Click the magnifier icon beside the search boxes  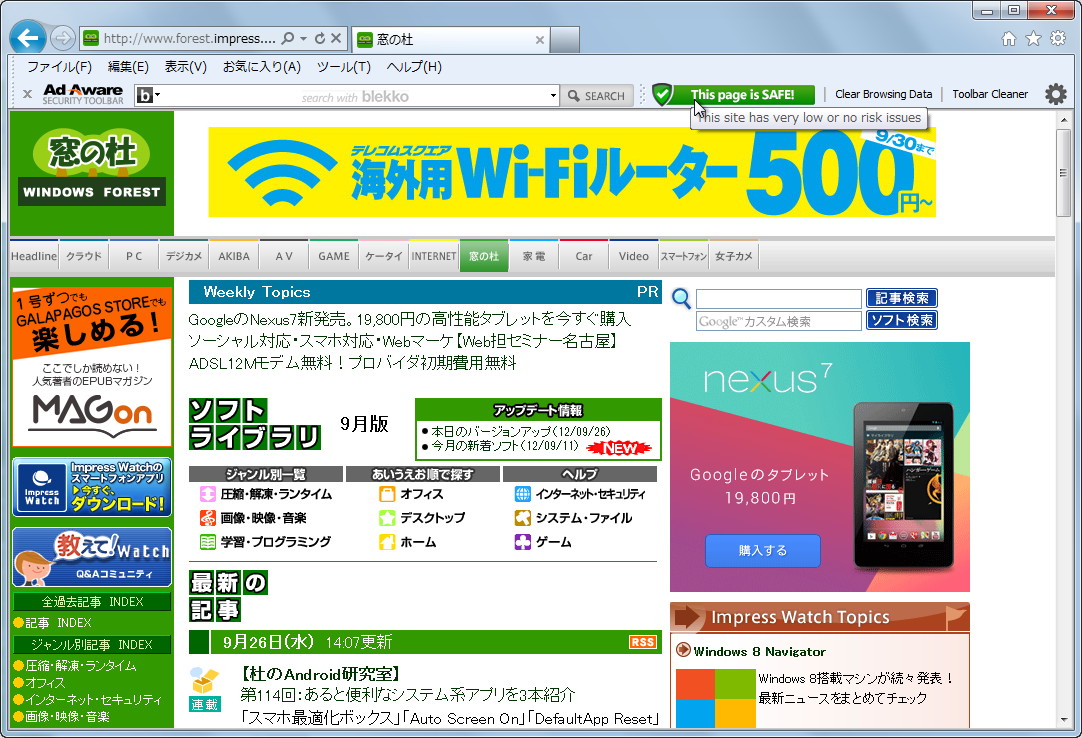[681, 298]
